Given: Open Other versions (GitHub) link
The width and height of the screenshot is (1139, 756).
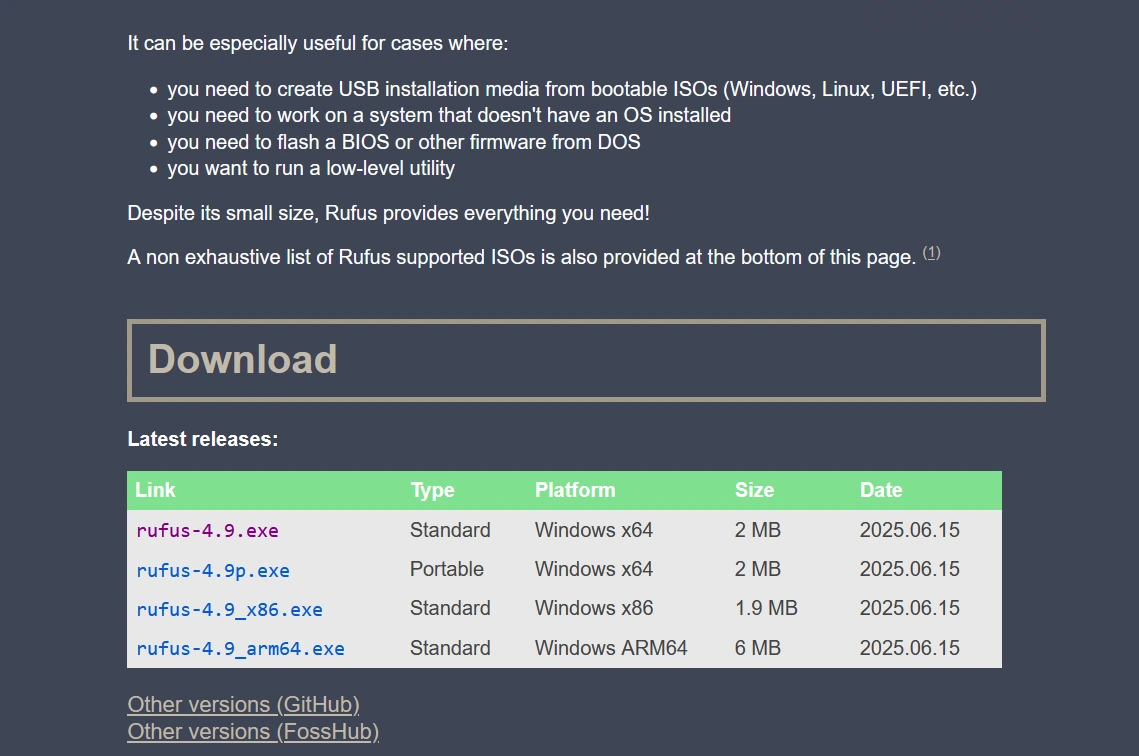Looking at the screenshot, I should (243, 704).
